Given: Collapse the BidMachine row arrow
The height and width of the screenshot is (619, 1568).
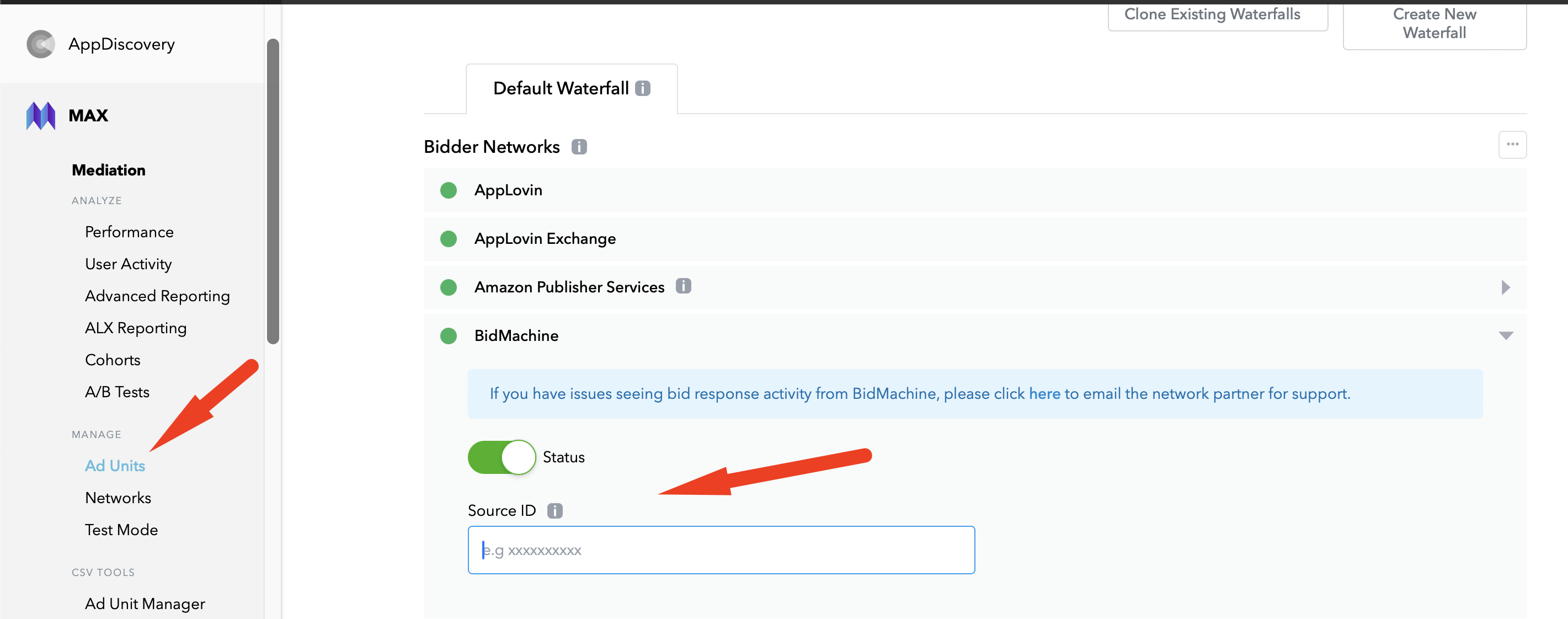Looking at the screenshot, I should pyautogui.click(x=1506, y=336).
